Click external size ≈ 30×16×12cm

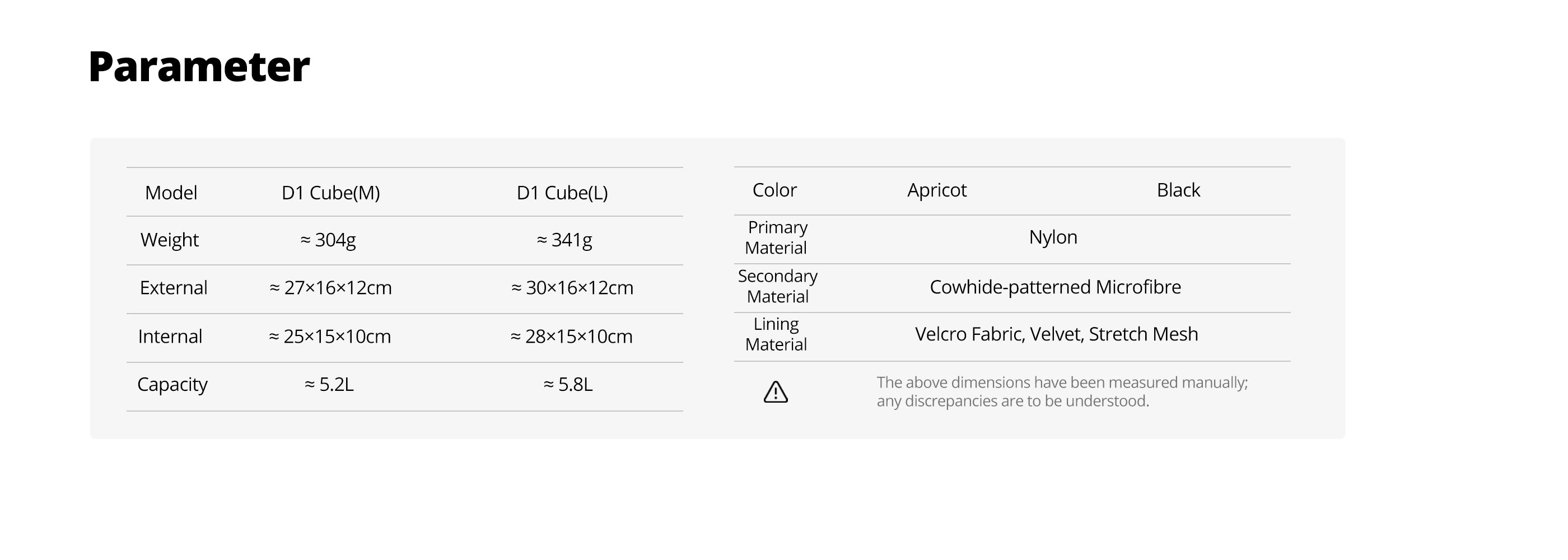pyautogui.click(x=572, y=288)
